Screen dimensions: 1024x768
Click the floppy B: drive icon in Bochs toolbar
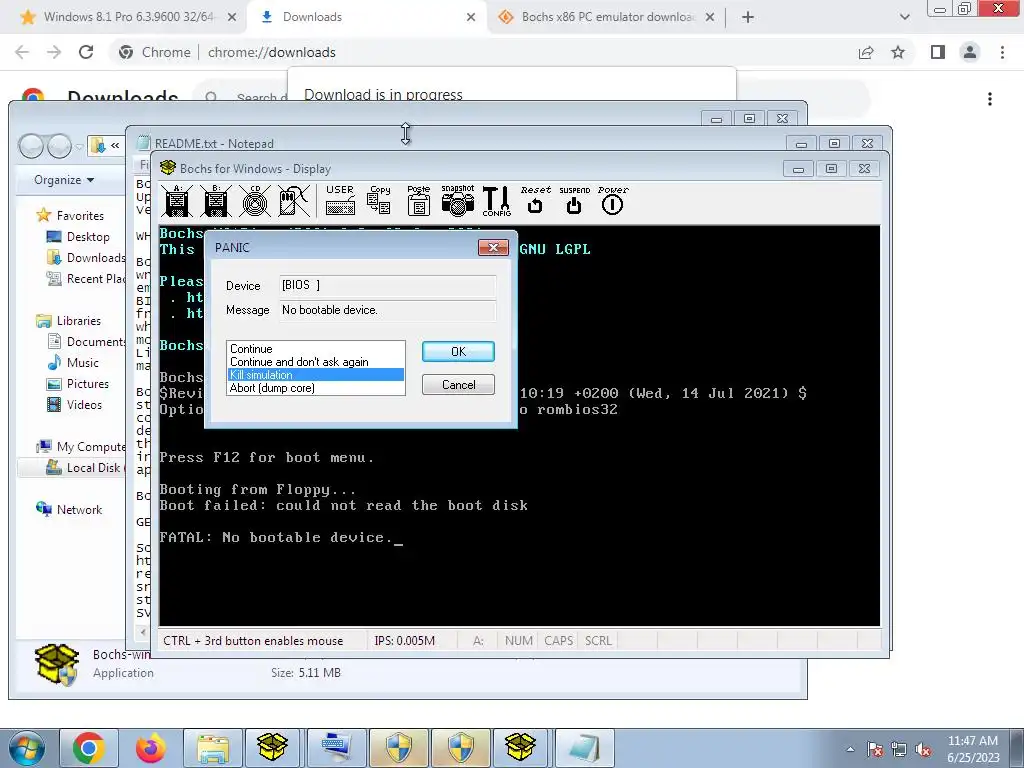216,200
